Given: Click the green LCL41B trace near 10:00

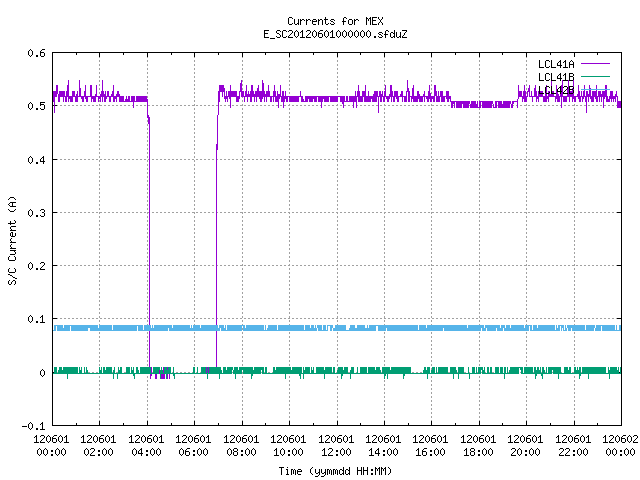Looking at the screenshot, I should (x=289, y=371).
